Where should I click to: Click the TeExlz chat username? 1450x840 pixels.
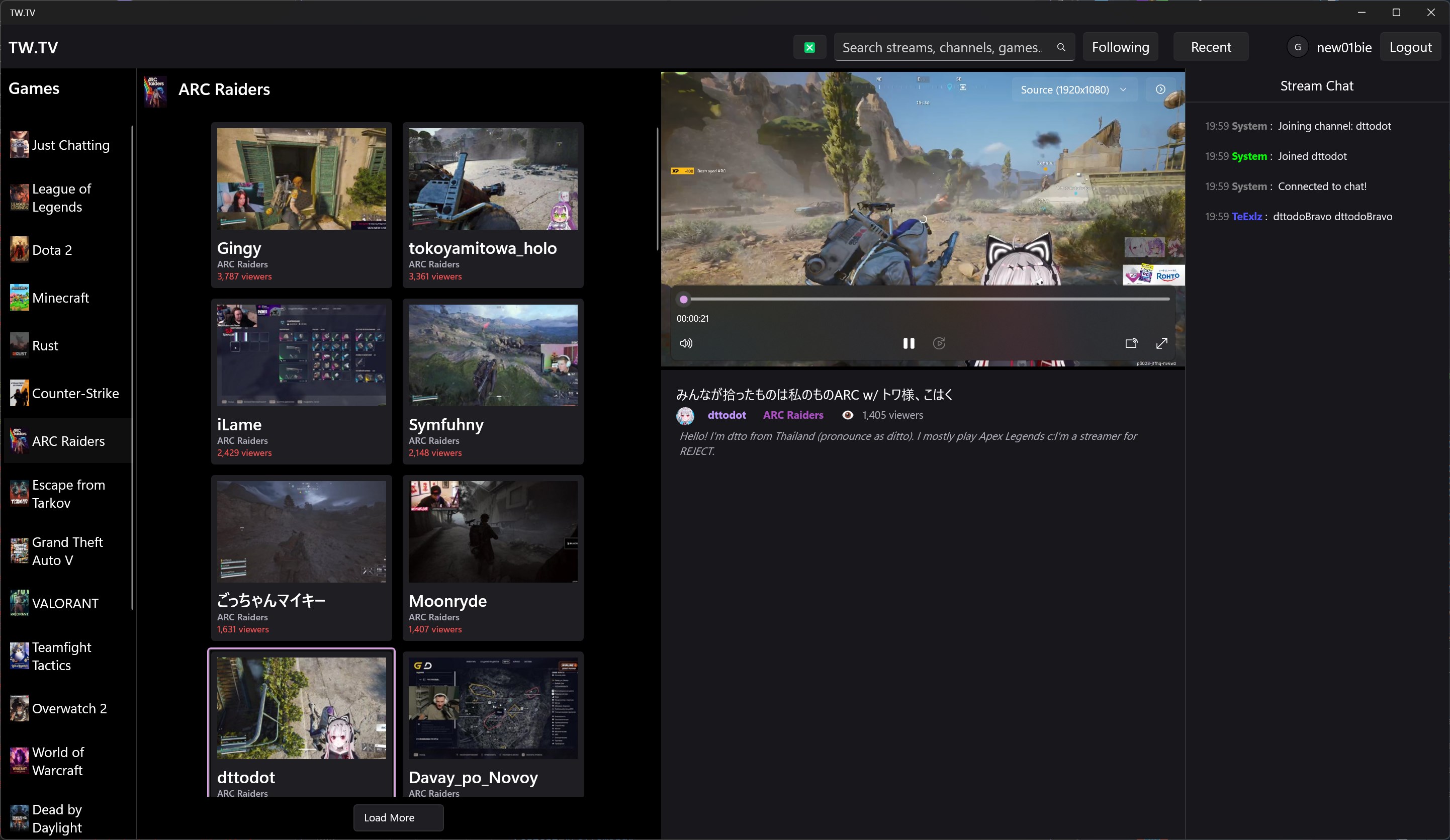(x=1247, y=216)
